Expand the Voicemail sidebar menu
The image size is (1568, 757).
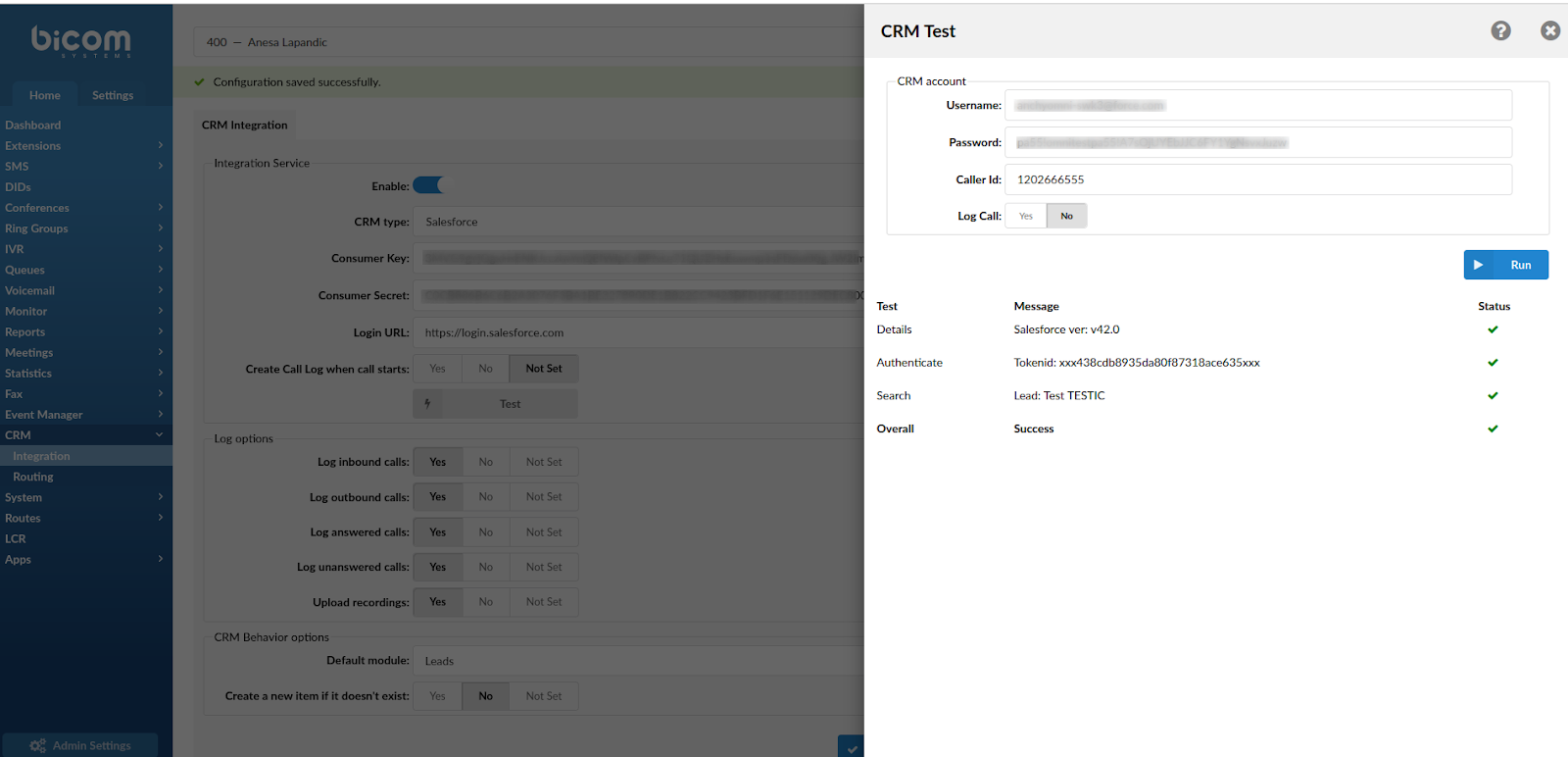(x=84, y=290)
